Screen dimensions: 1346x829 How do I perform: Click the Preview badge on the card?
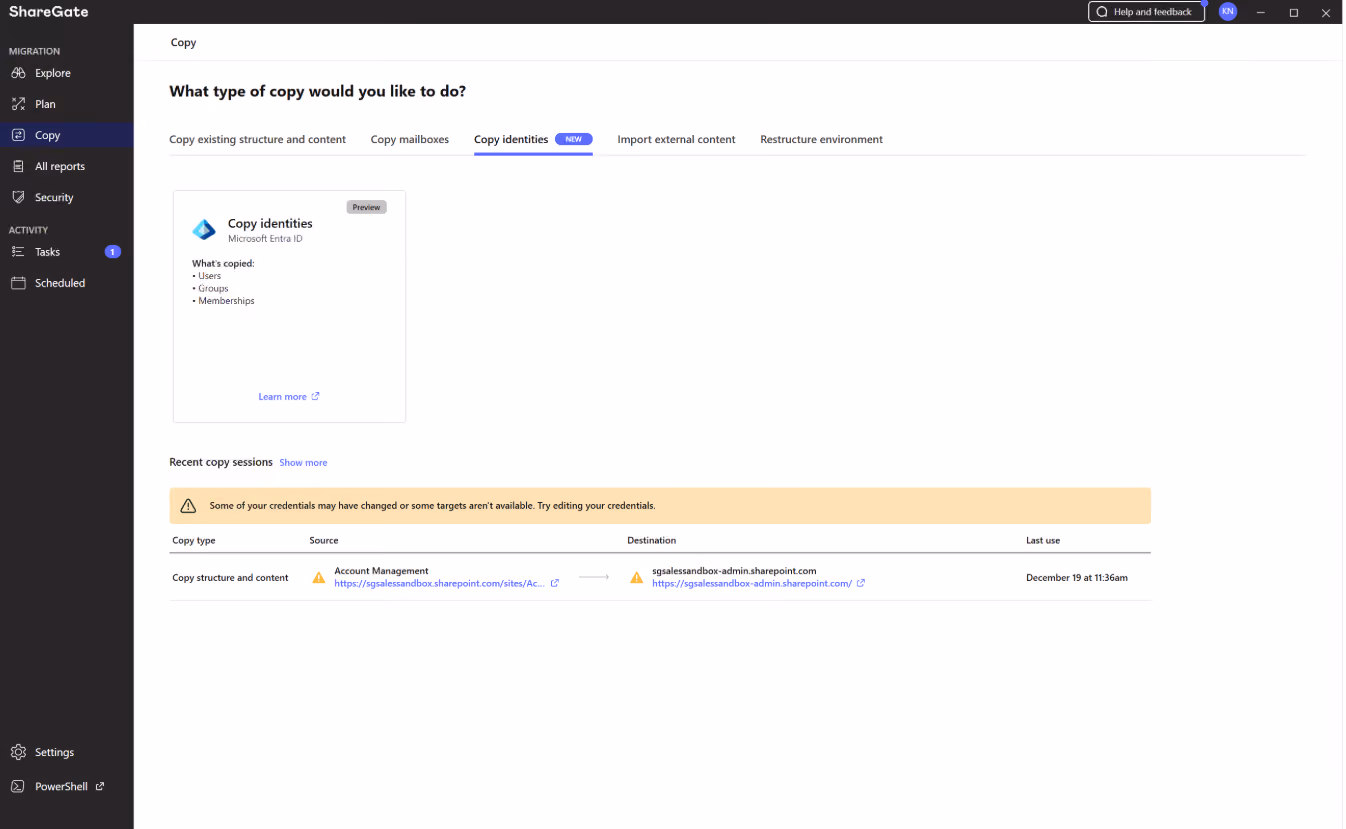coord(366,207)
